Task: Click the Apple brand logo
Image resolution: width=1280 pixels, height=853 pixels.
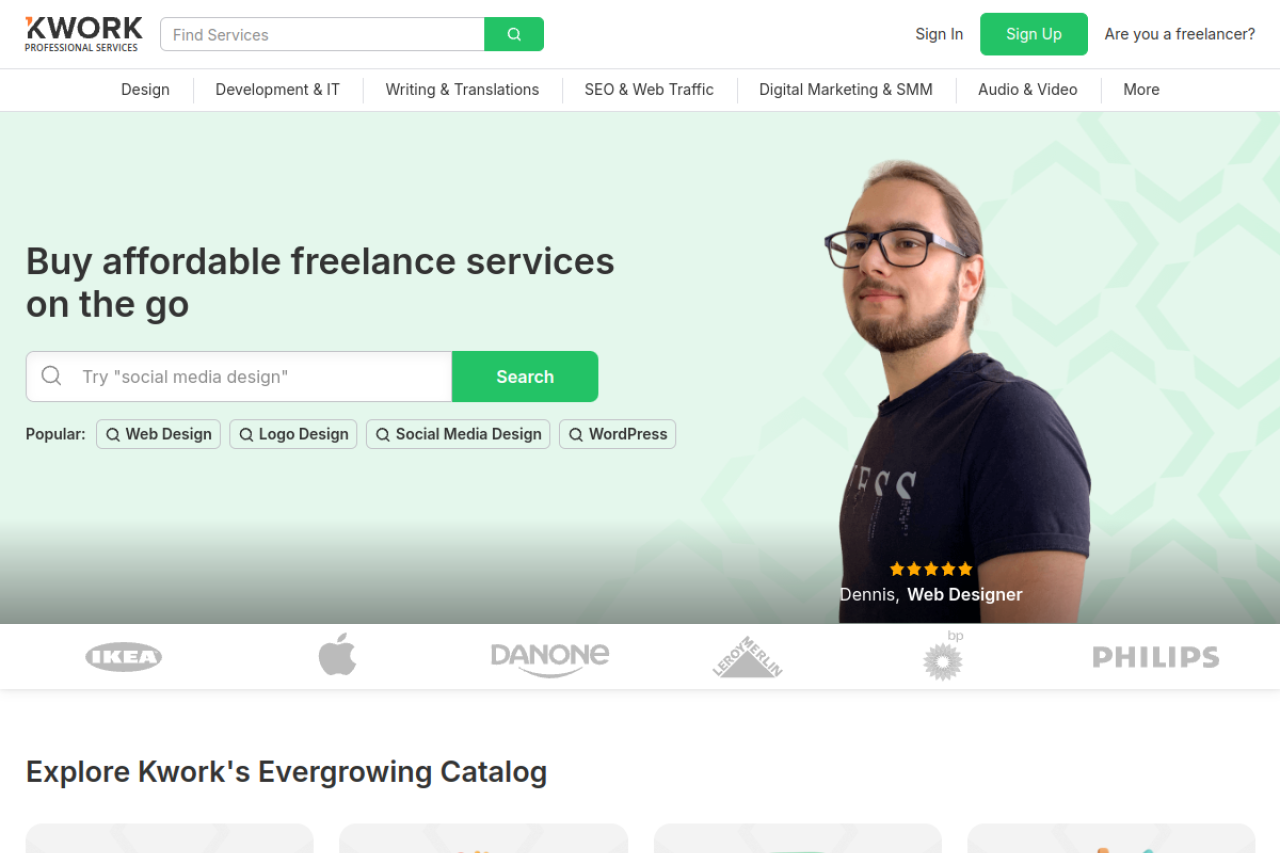Action: [338, 655]
